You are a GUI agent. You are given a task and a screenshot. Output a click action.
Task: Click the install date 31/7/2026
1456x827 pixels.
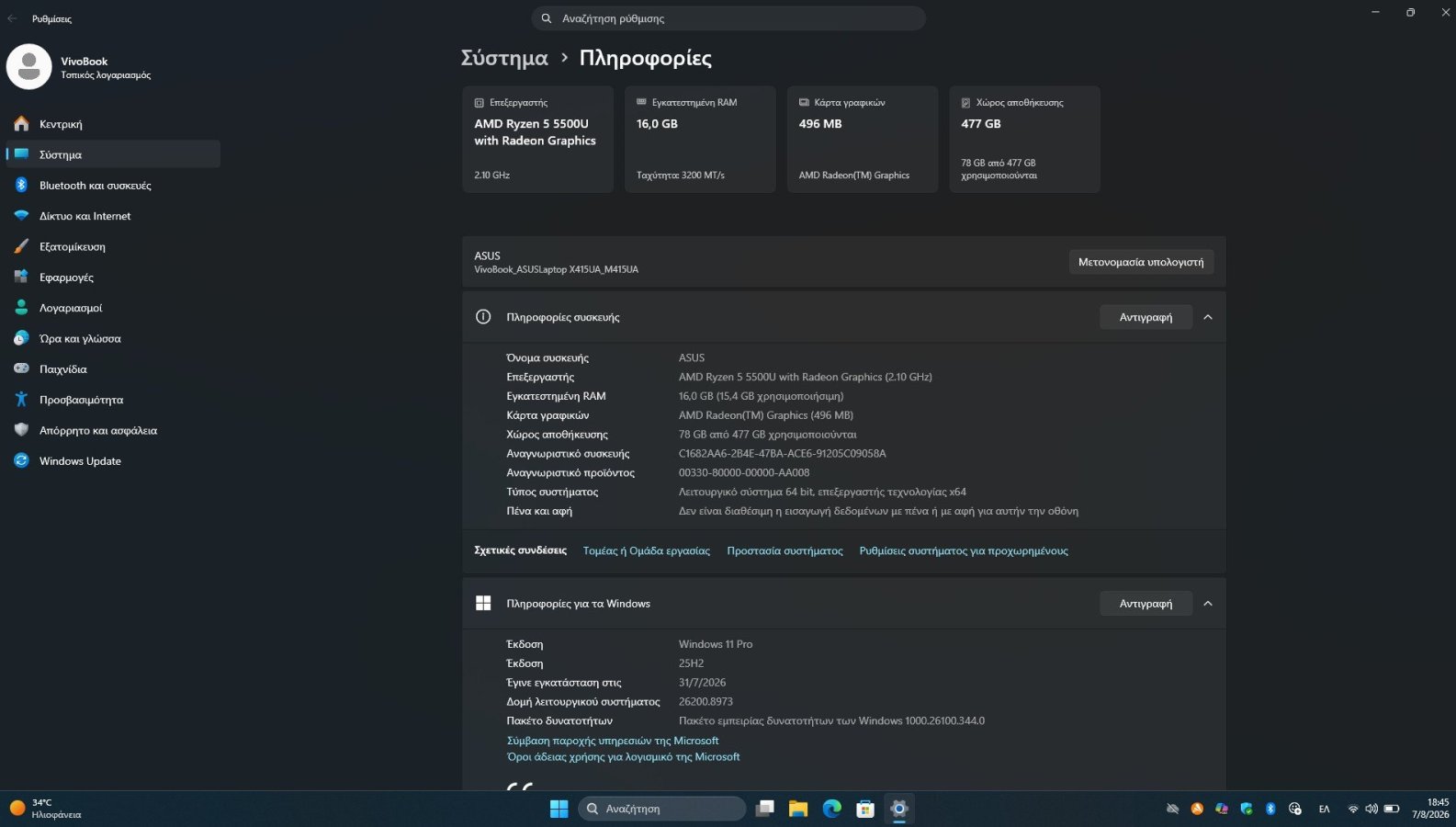(702, 683)
